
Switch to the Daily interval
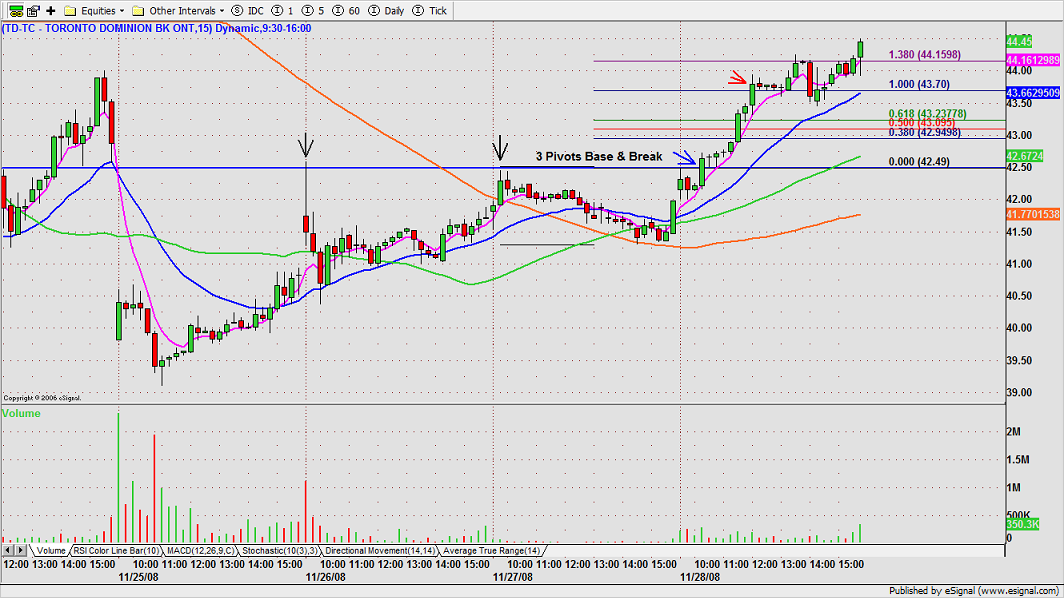click(x=386, y=10)
